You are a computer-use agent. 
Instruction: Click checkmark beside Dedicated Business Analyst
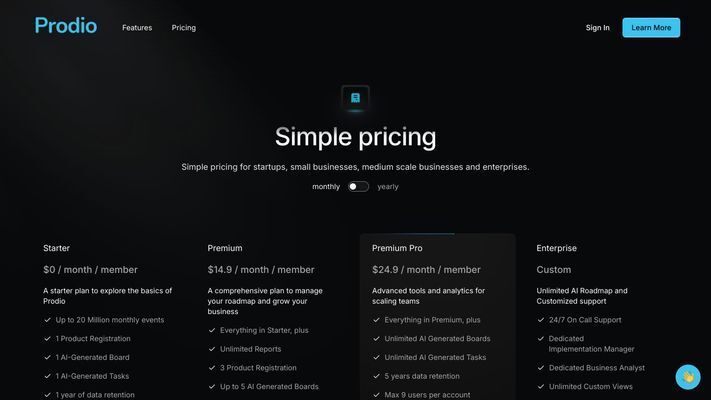tap(541, 367)
